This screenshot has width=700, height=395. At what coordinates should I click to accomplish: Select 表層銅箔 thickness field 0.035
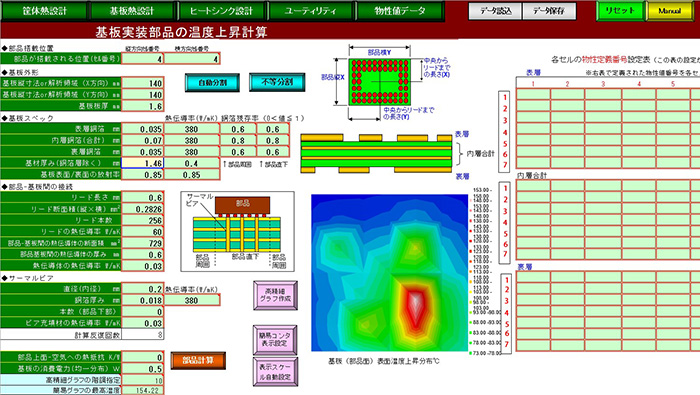142,129
